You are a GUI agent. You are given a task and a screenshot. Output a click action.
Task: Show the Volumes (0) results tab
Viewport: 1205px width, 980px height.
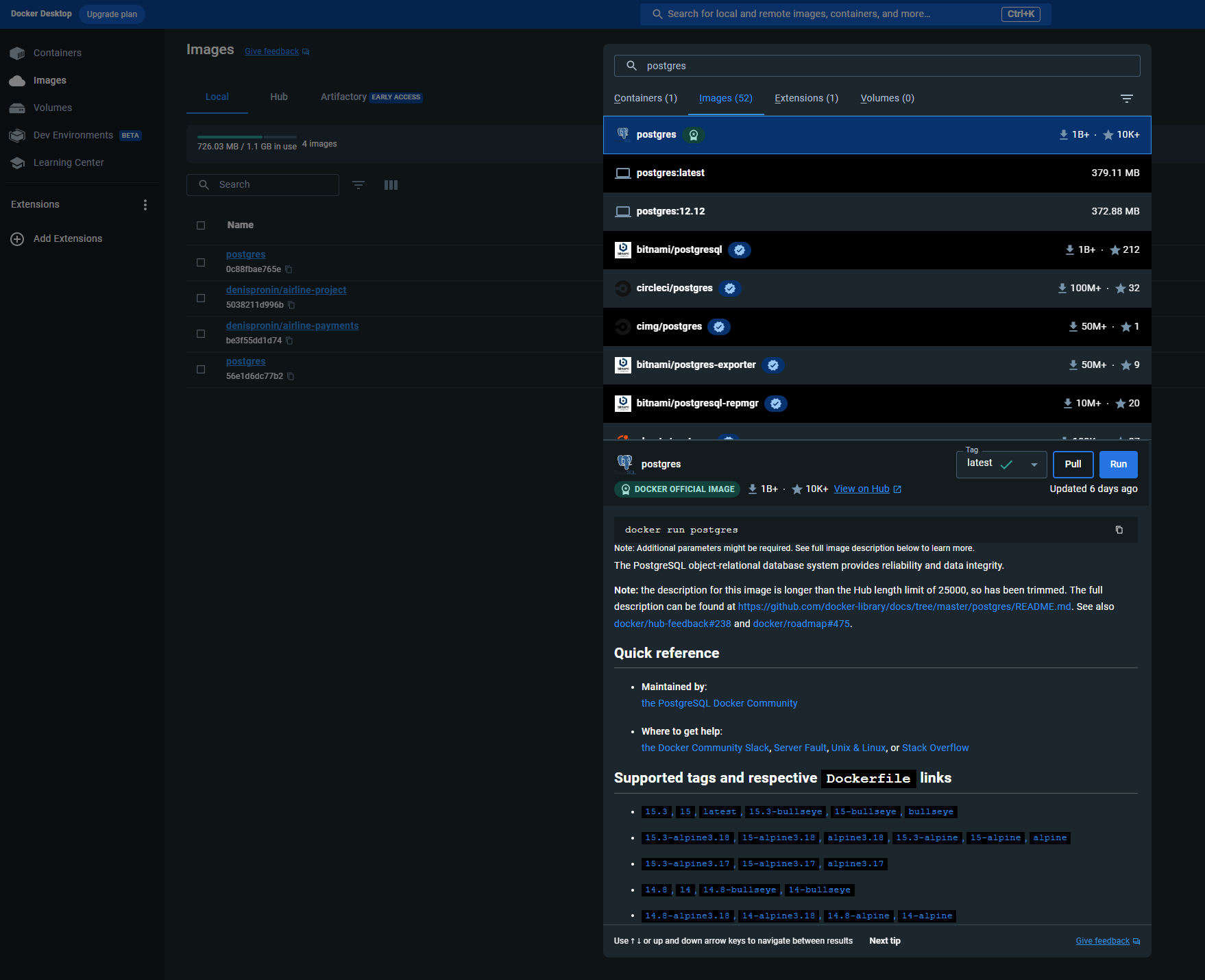pyautogui.click(x=888, y=99)
